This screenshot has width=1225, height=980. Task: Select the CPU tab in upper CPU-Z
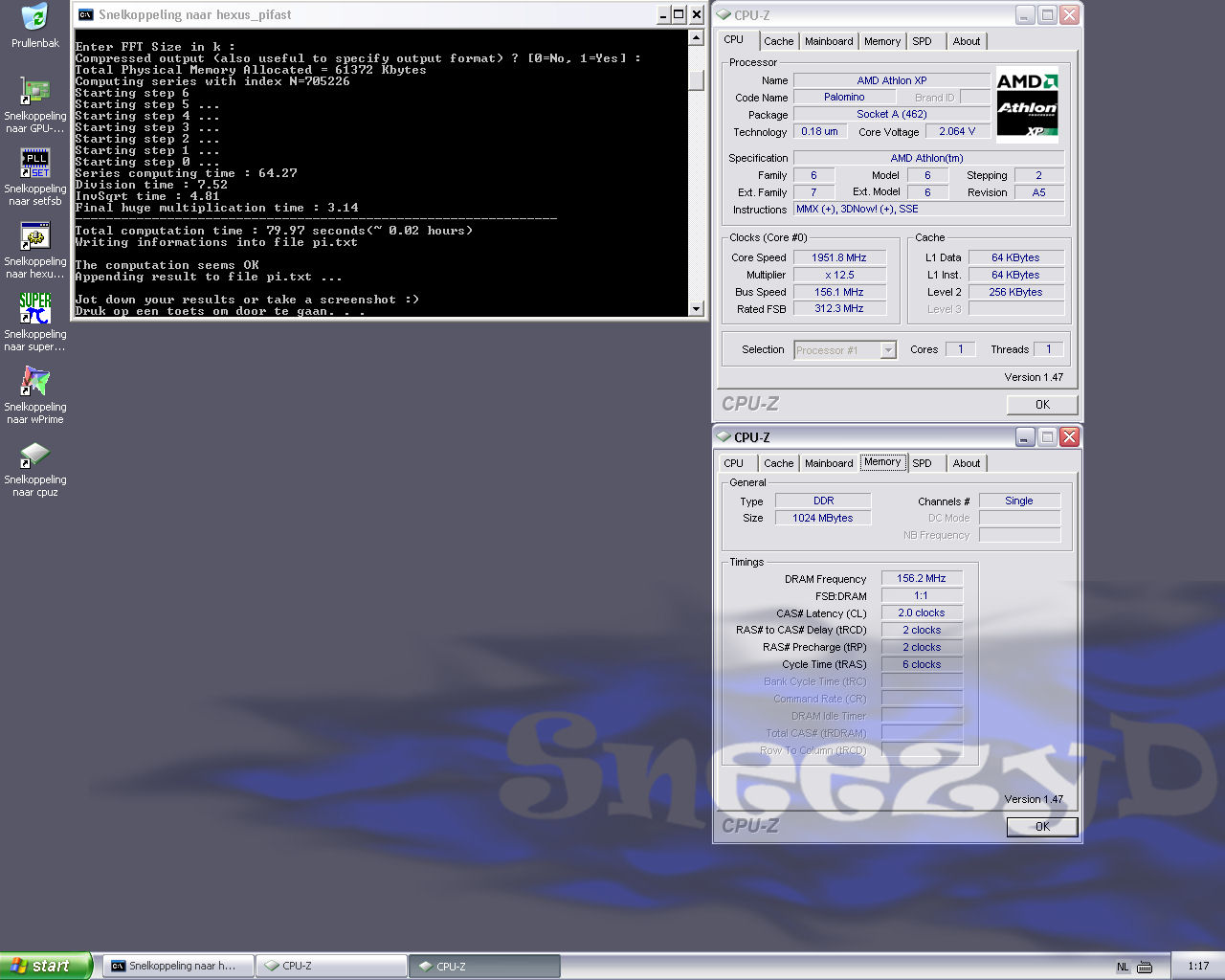tap(734, 39)
